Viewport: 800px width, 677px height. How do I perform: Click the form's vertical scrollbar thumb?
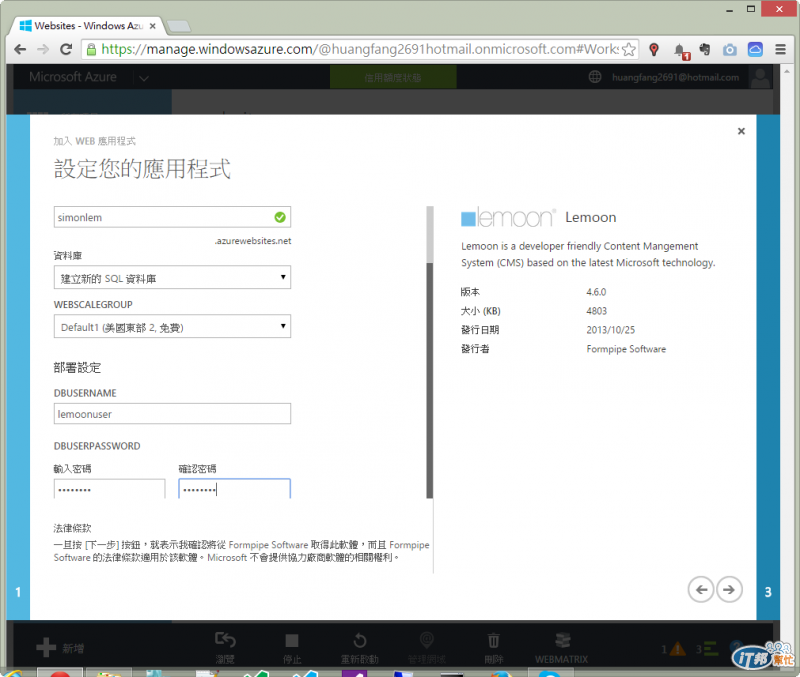pos(430,380)
